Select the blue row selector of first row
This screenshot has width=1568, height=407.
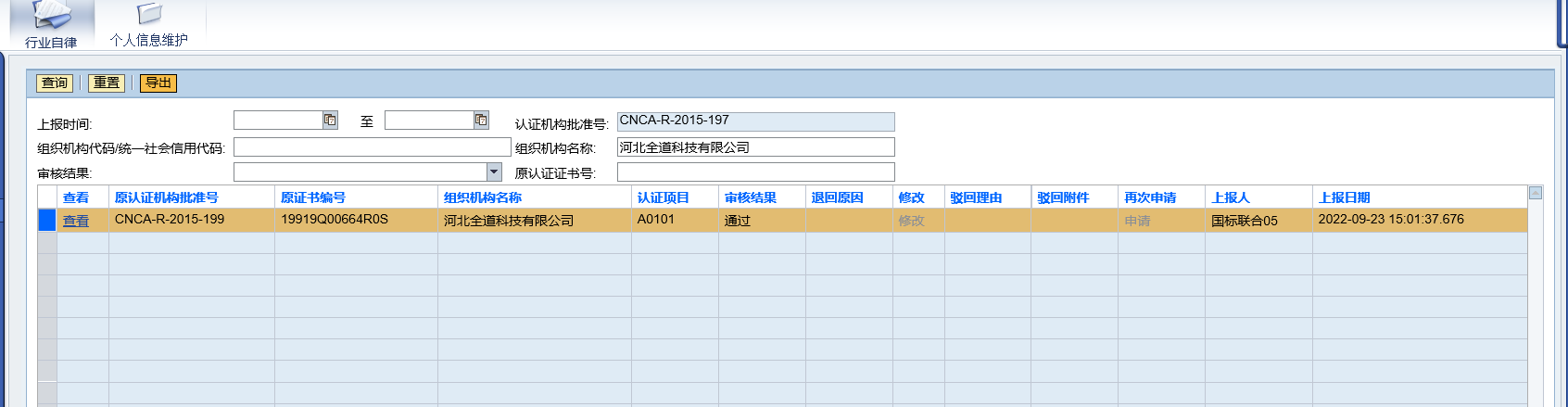(47, 220)
